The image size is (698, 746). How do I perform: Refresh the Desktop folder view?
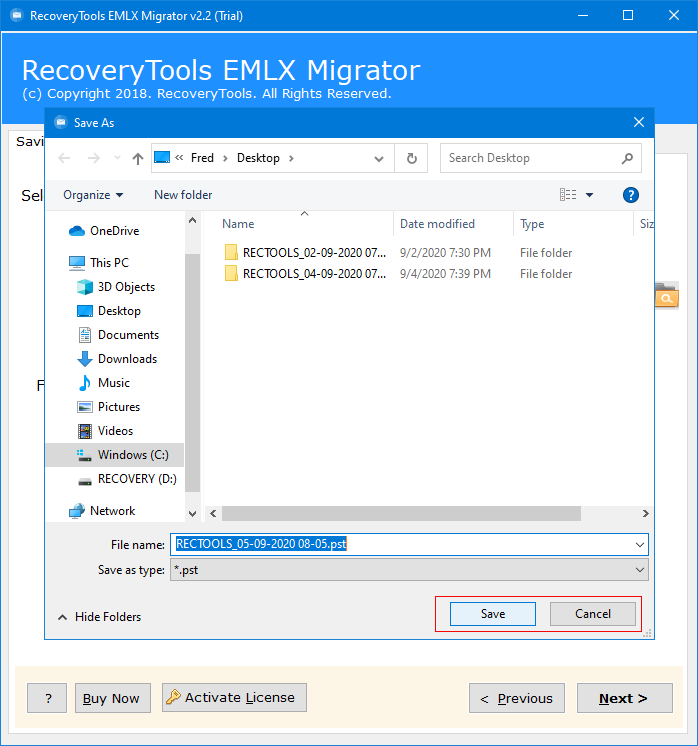pyautogui.click(x=412, y=158)
